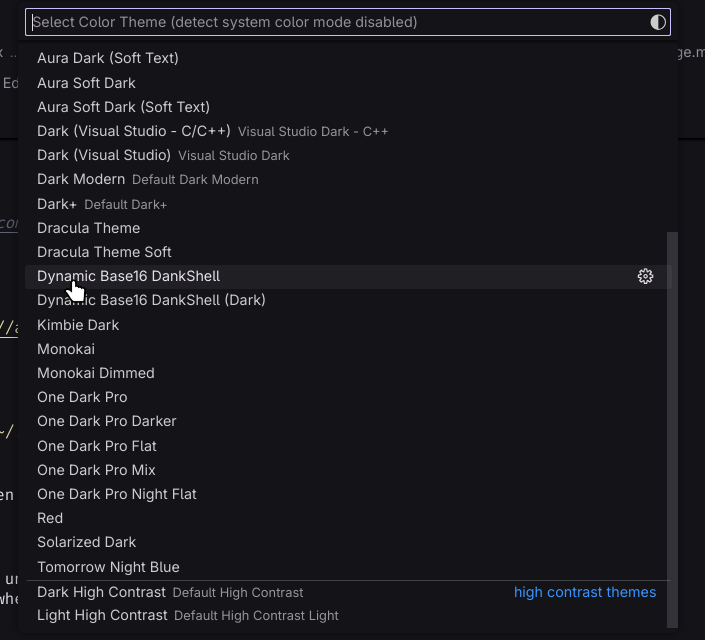
Task: Select the Tomorrow Night Blue theme
Action: coord(108,567)
